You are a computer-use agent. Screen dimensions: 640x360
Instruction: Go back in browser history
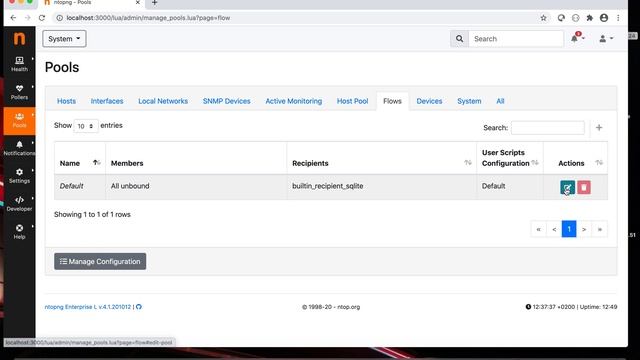[x=13, y=18]
